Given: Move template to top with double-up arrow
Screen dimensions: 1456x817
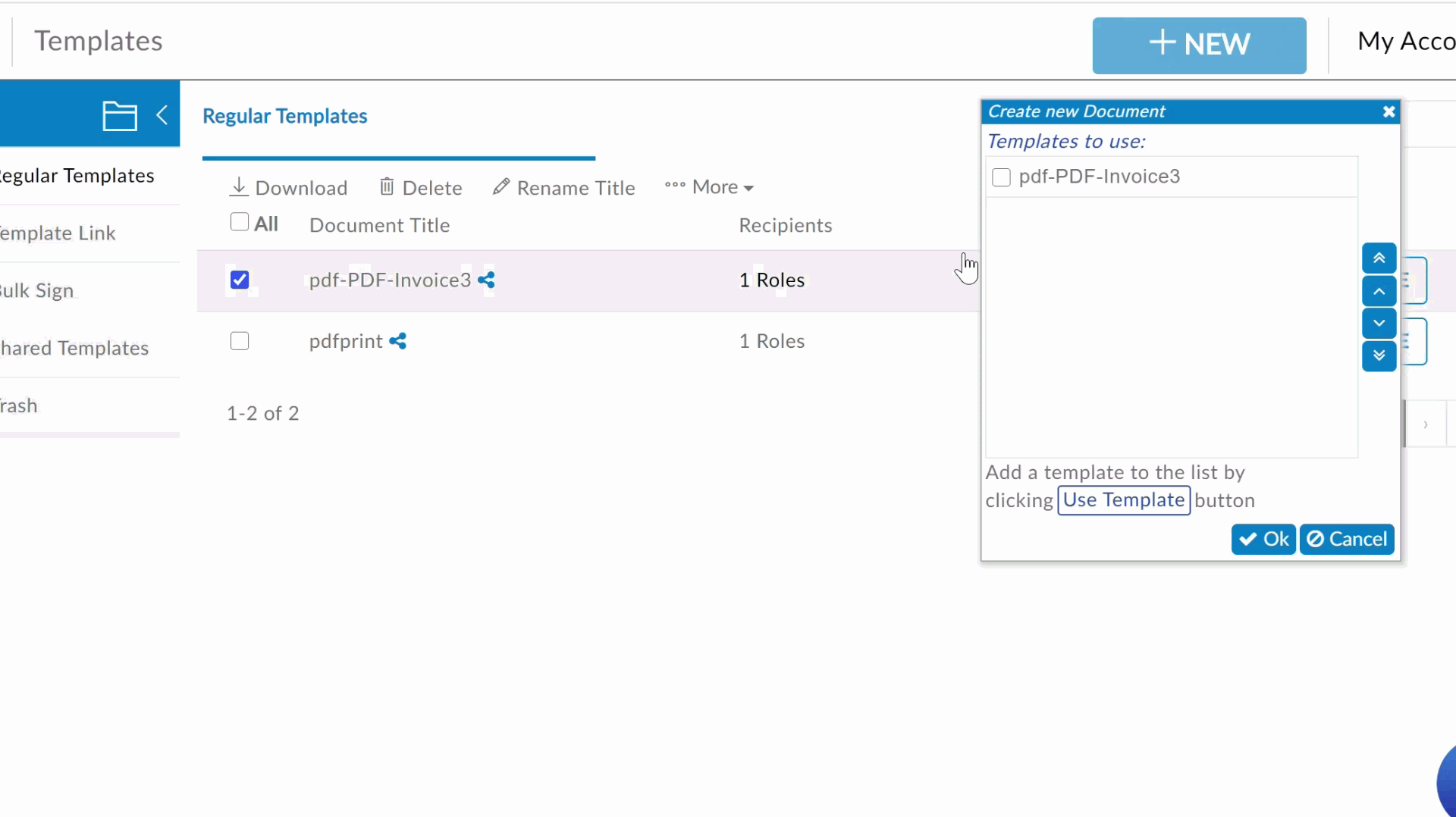Looking at the screenshot, I should pyautogui.click(x=1379, y=258).
